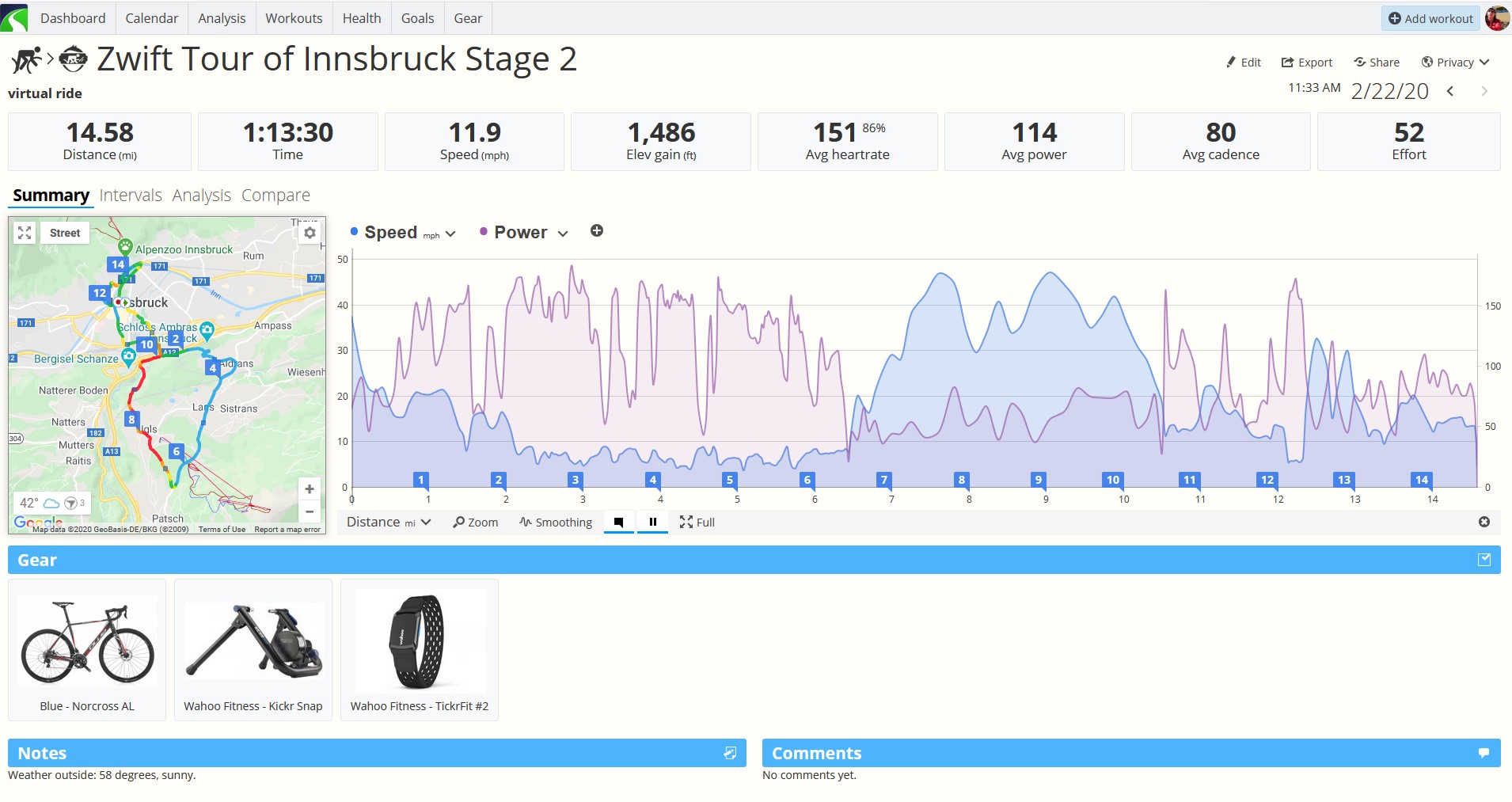1512x802 pixels.
Task: Add another chart data series
Action: coord(597,230)
